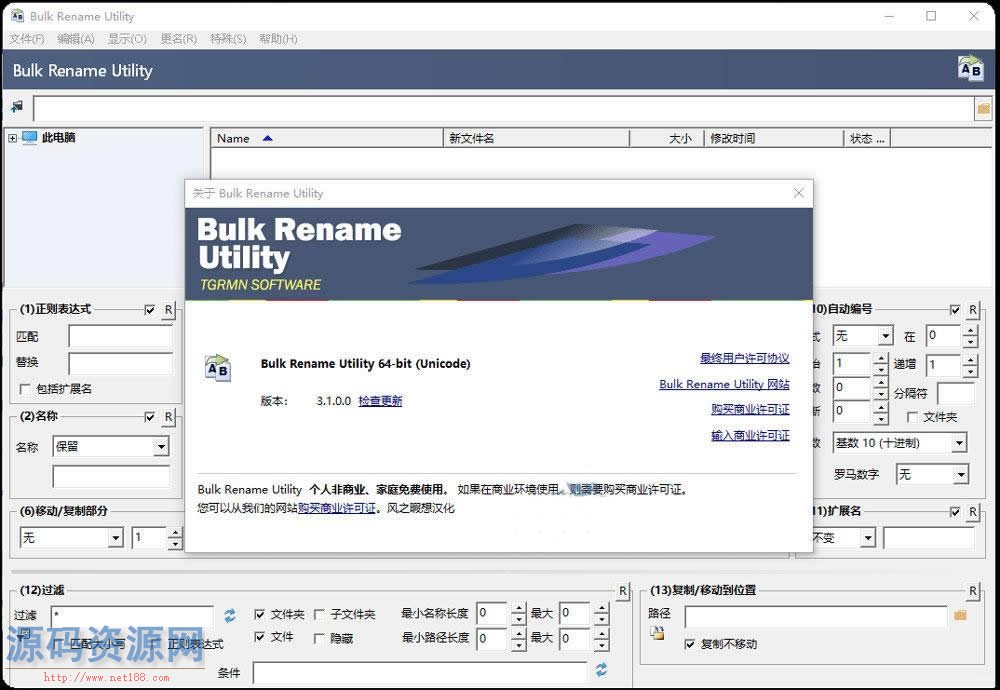This screenshot has width=1000, height=690.
Task: Click the right-side 购买商业许可证 link
Action: click(x=750, y=409)
